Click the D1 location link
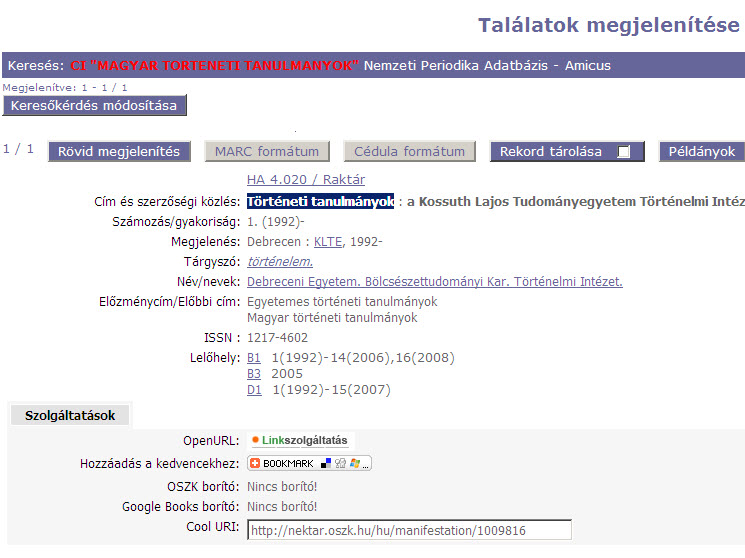 [254, 390]
